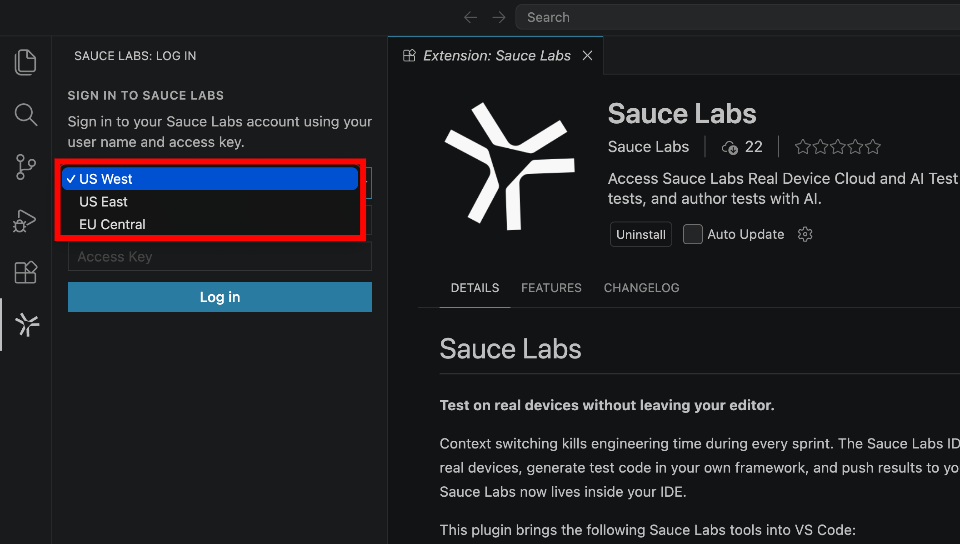Click the large Sauce Labs extension title
The width and height of the screenshot is (960, 544).
coord(682,114)
